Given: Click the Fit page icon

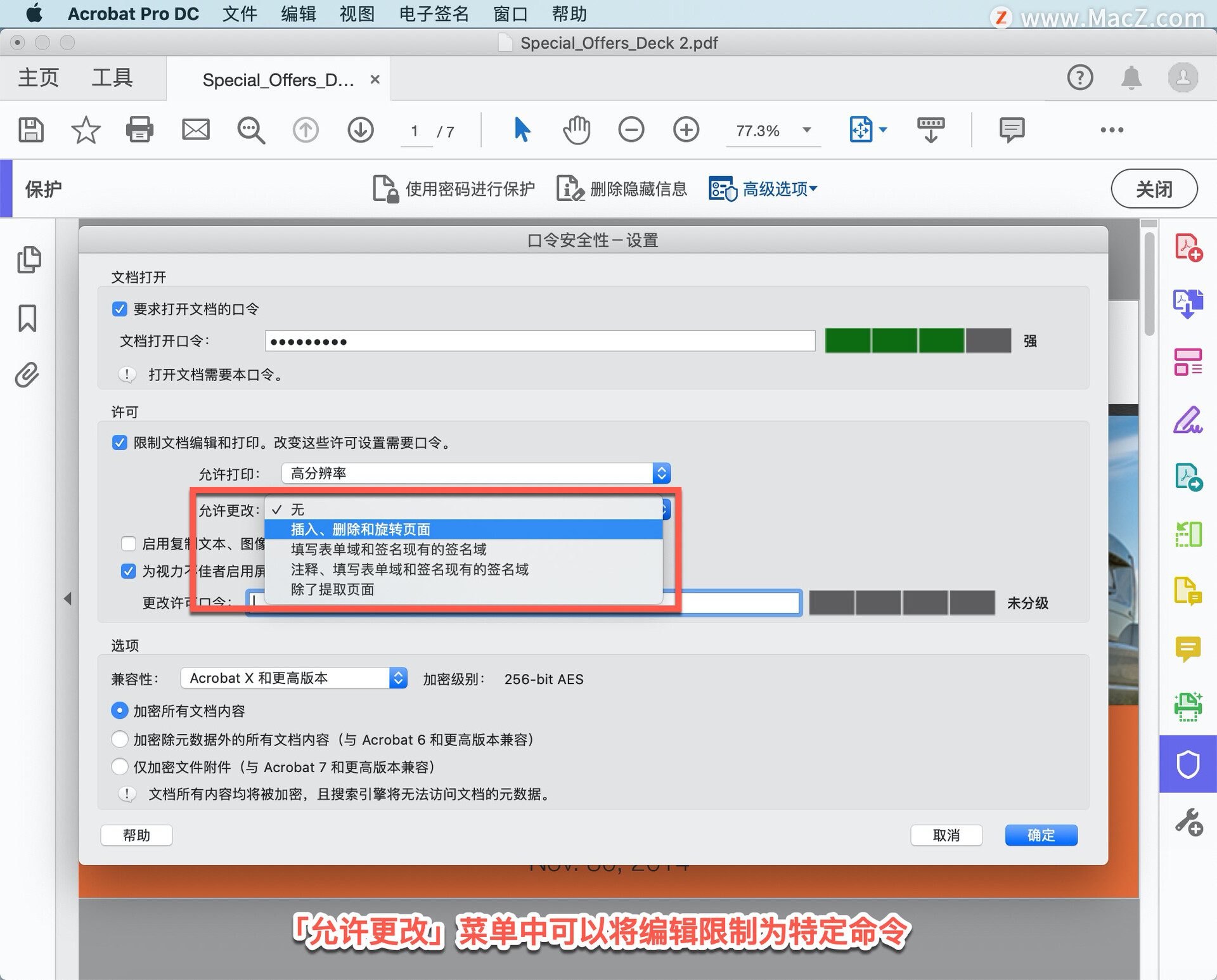Looking at the screenshot, I should [x=861, y=130].
